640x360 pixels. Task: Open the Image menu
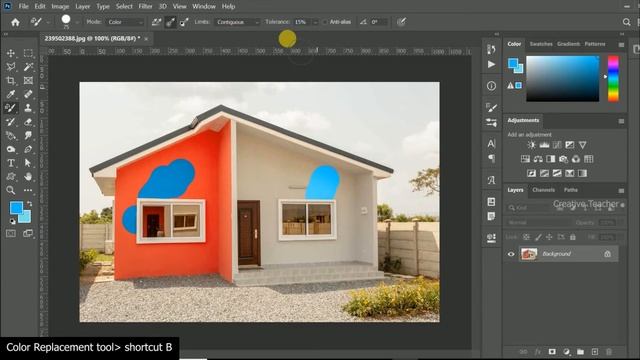coord(60,7)
